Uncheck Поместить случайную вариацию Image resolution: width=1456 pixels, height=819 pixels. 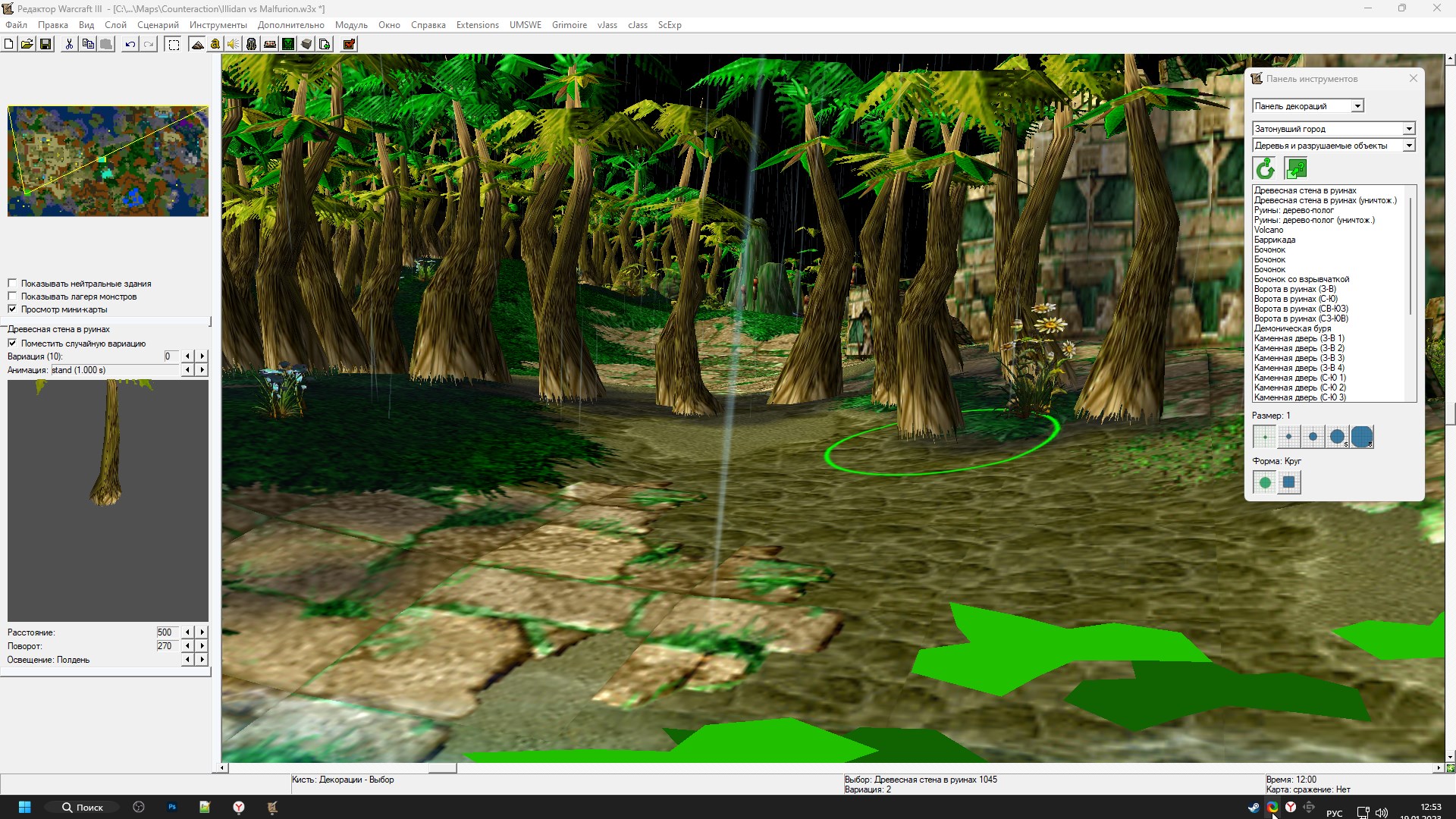click(12, 344)
